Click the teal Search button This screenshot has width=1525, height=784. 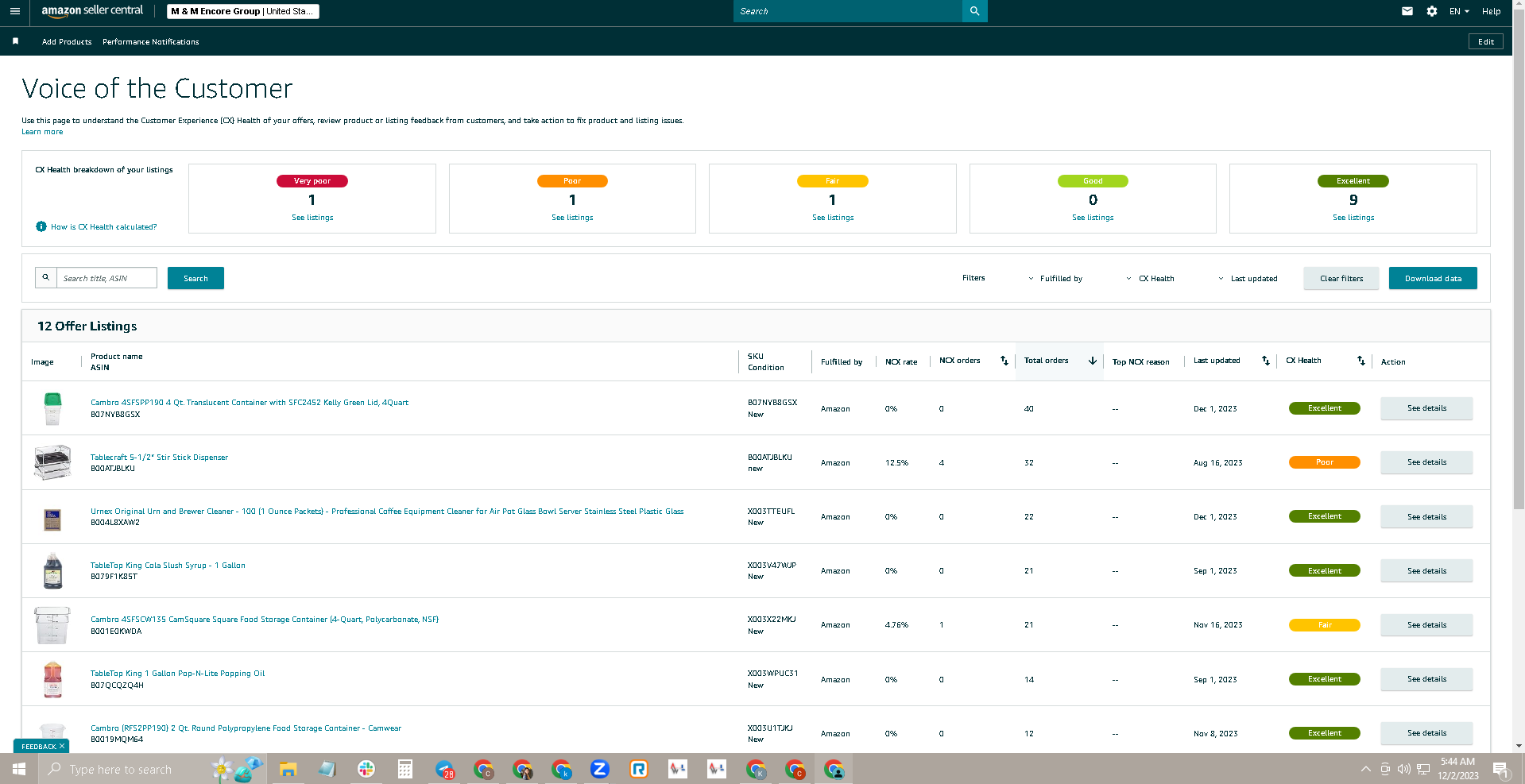[x=195, y=278]
